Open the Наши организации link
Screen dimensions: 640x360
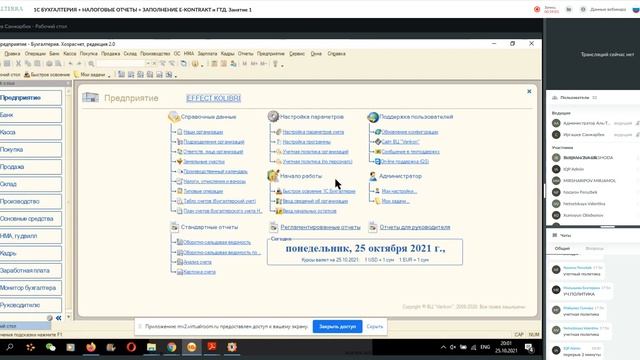click(203, 132)
